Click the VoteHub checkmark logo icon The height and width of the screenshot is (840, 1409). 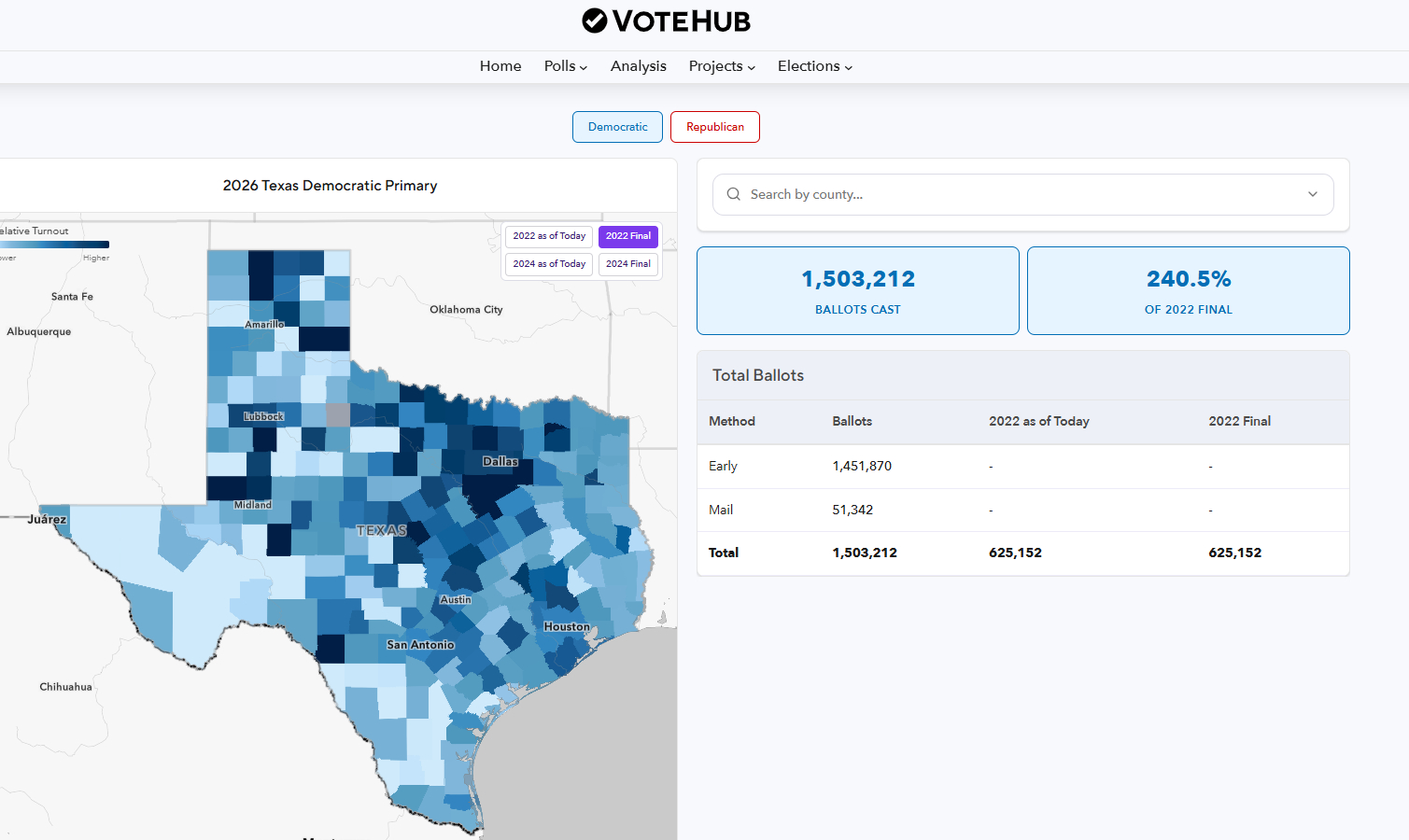tap(594, 21)
